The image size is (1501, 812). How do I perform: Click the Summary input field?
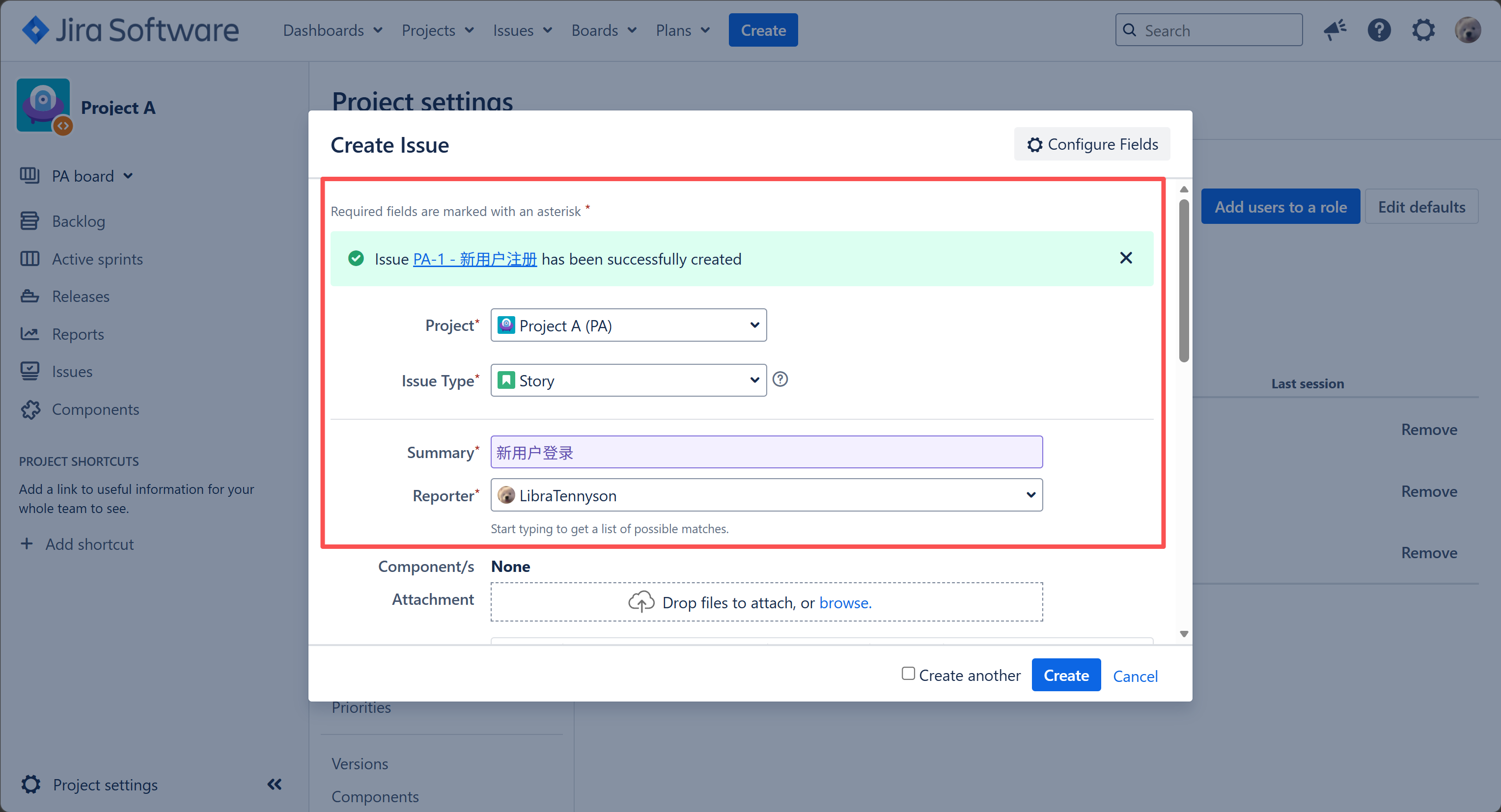[766, 452]
